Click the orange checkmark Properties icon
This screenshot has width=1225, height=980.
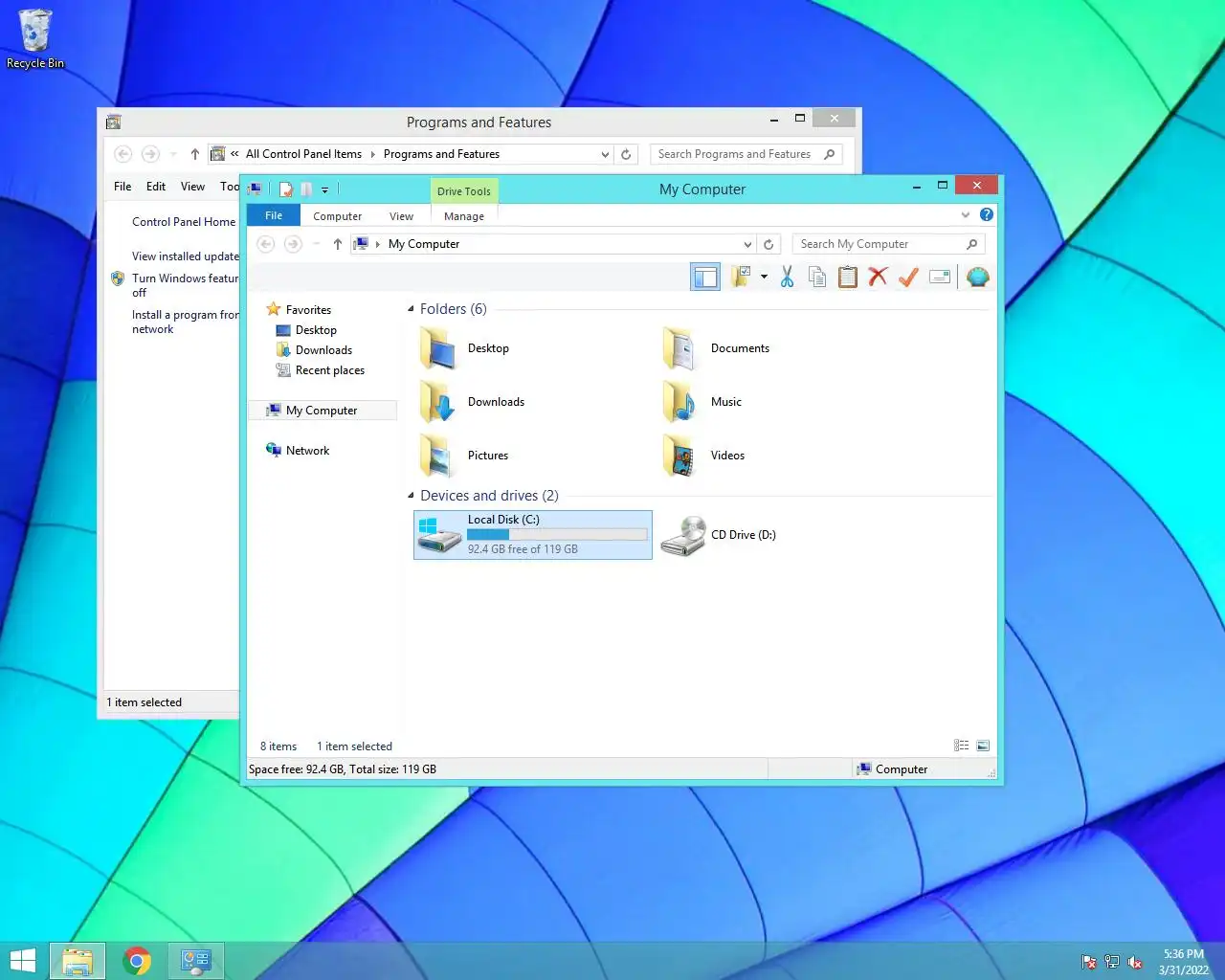(908, 278)
